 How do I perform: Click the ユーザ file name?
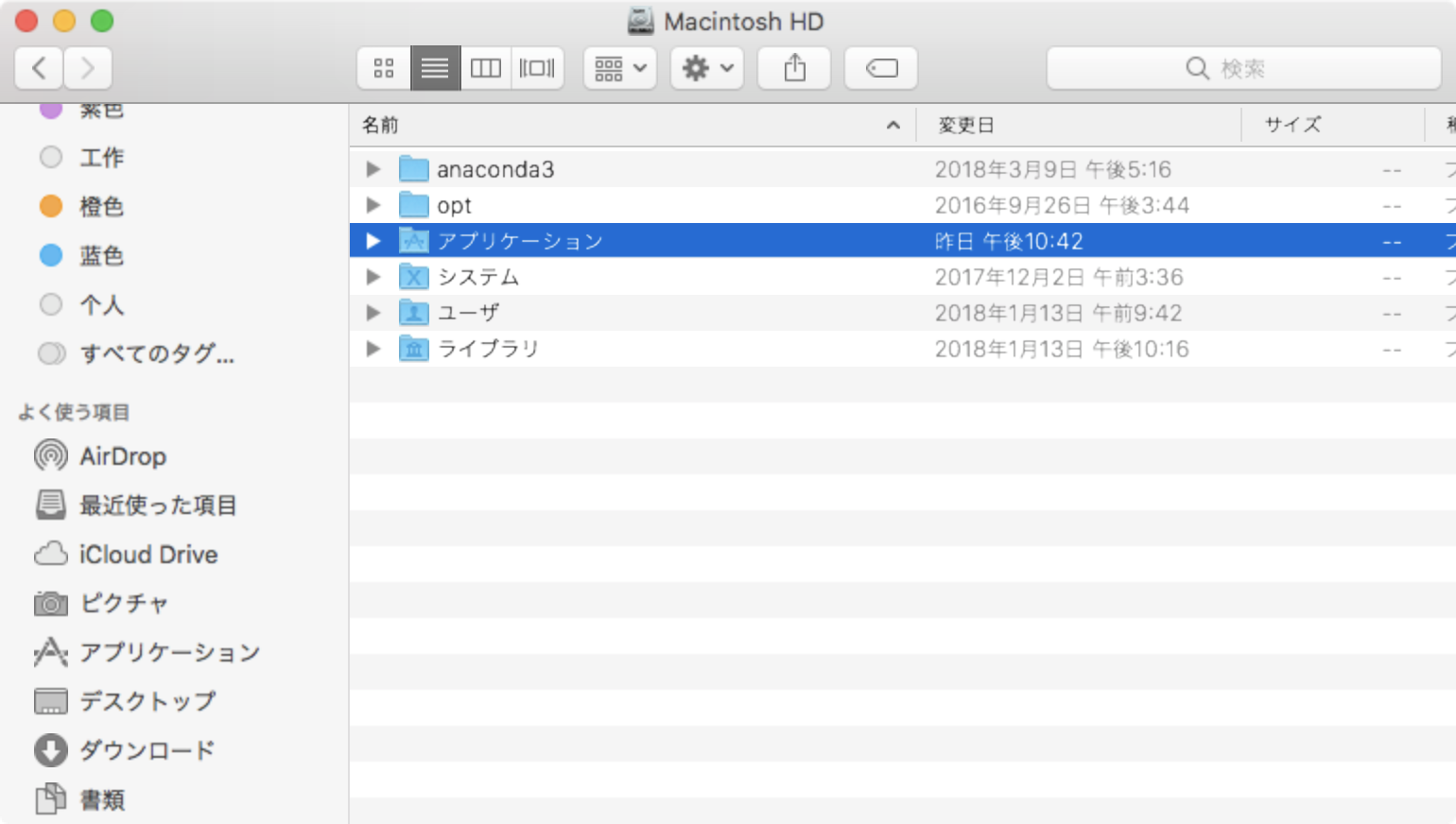click(468, 313)
